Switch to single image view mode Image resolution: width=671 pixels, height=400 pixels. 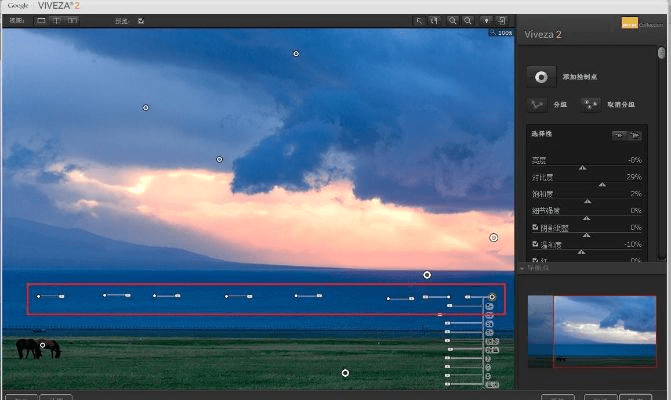coord(41,20)
